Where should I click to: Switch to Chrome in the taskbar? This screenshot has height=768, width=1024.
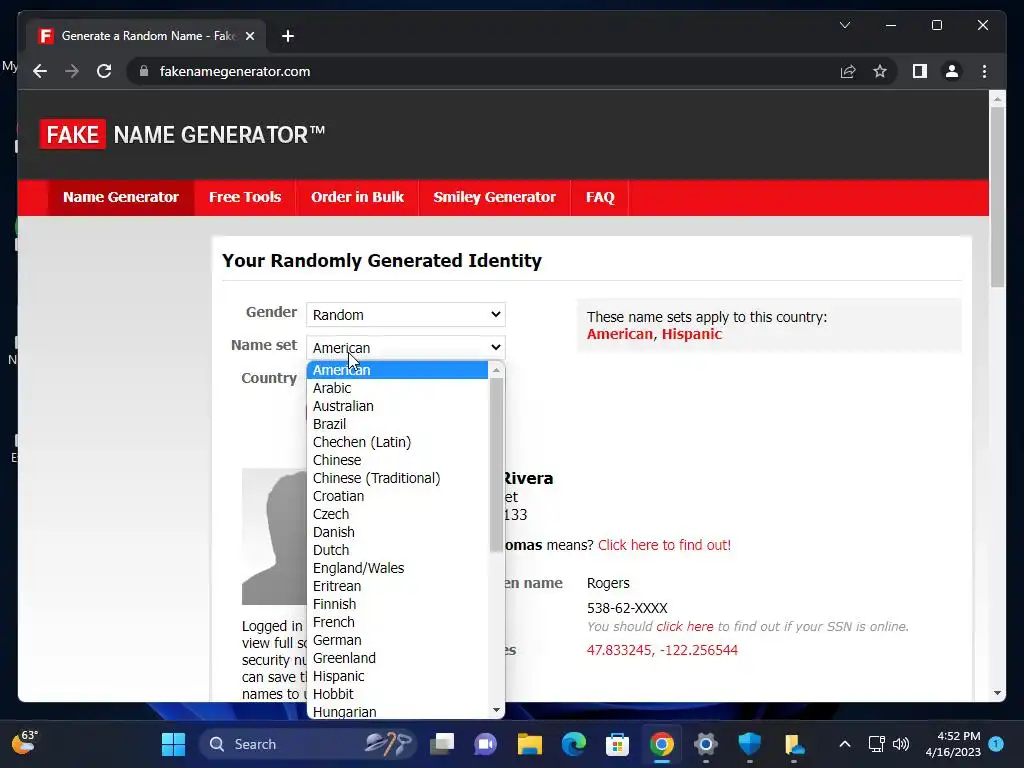click(662, 744)
